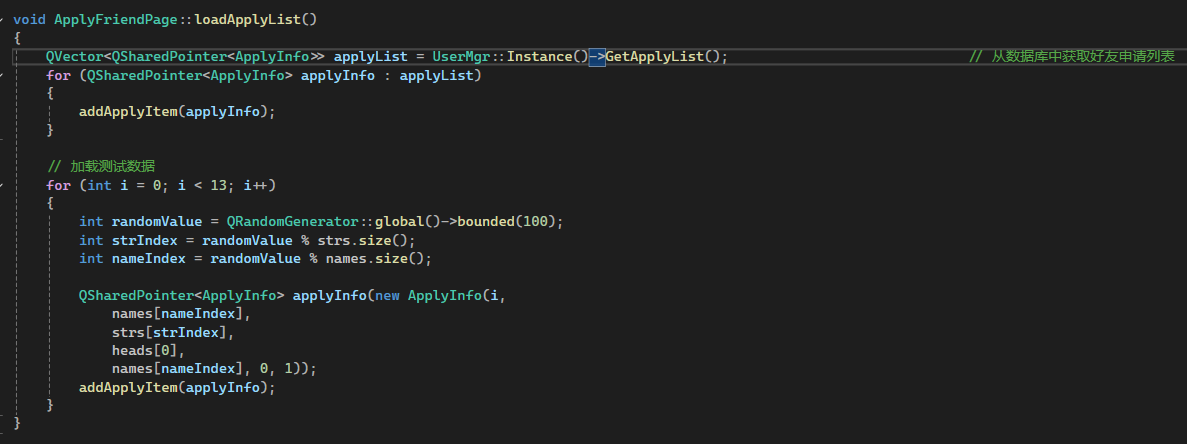Image resolution: width=1187 pixels, height=444 pixels.
Task: Click the new keyword before ApplyInfo
Action: [387, 296]
